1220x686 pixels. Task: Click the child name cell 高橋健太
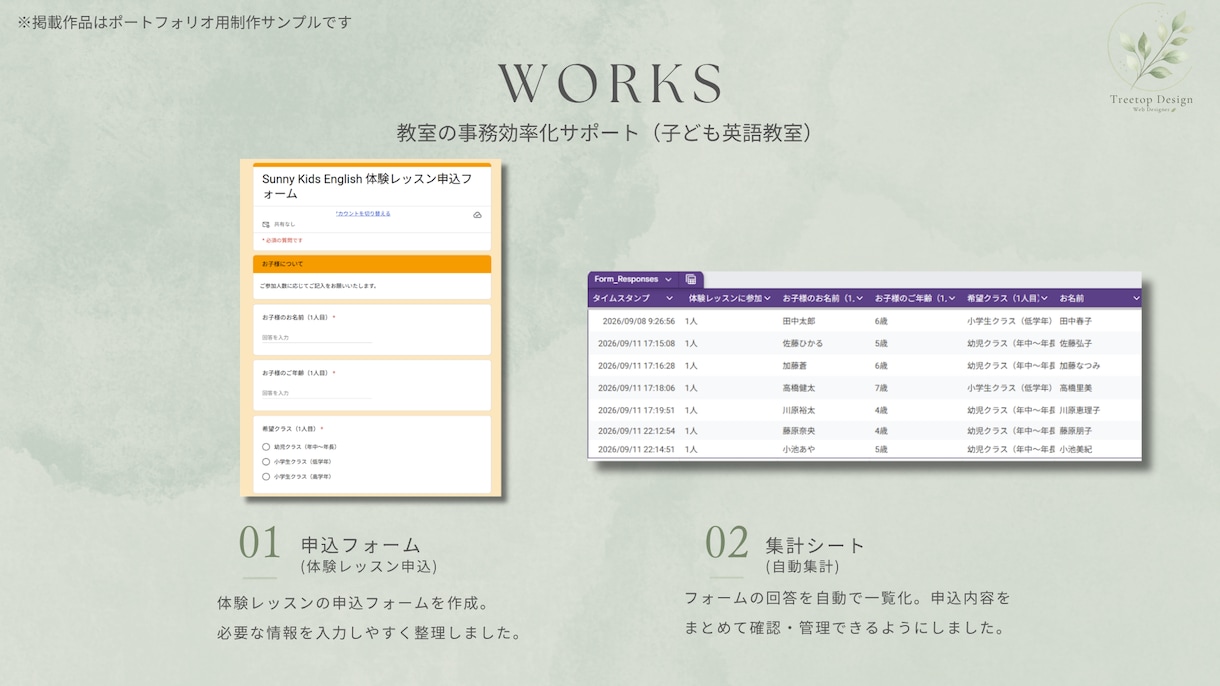click(799, 388)
